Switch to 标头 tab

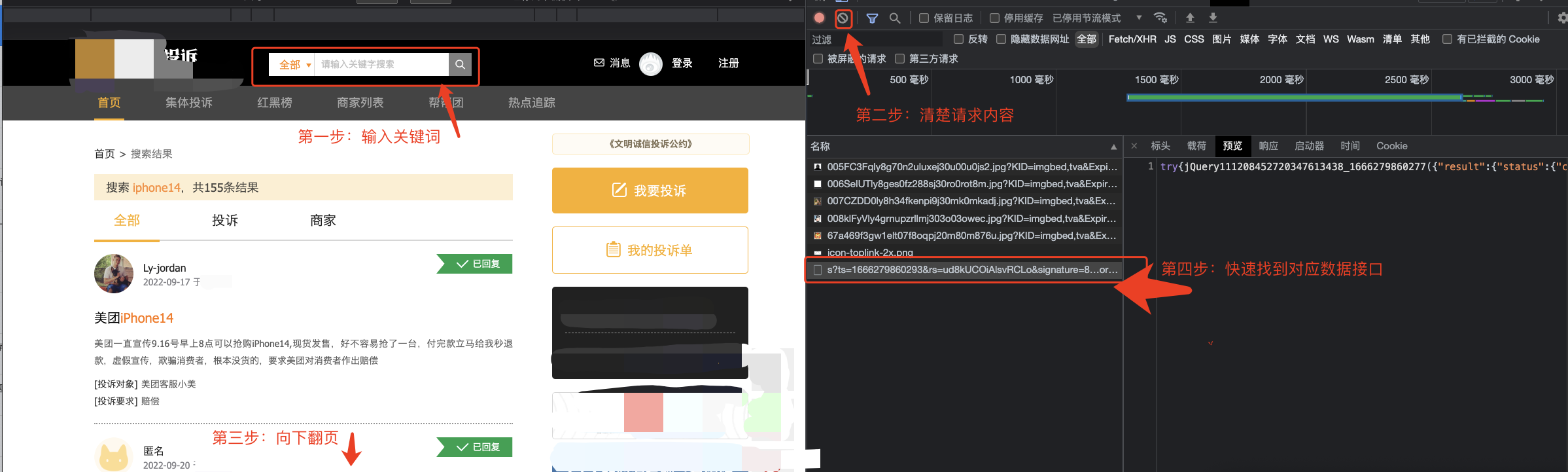(x=1160, y=146)
